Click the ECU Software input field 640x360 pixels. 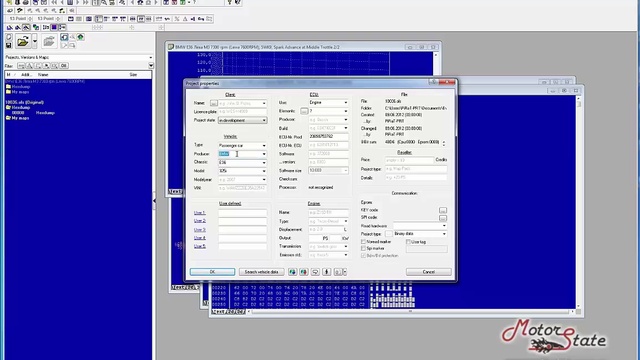click(x=329, y=154)
